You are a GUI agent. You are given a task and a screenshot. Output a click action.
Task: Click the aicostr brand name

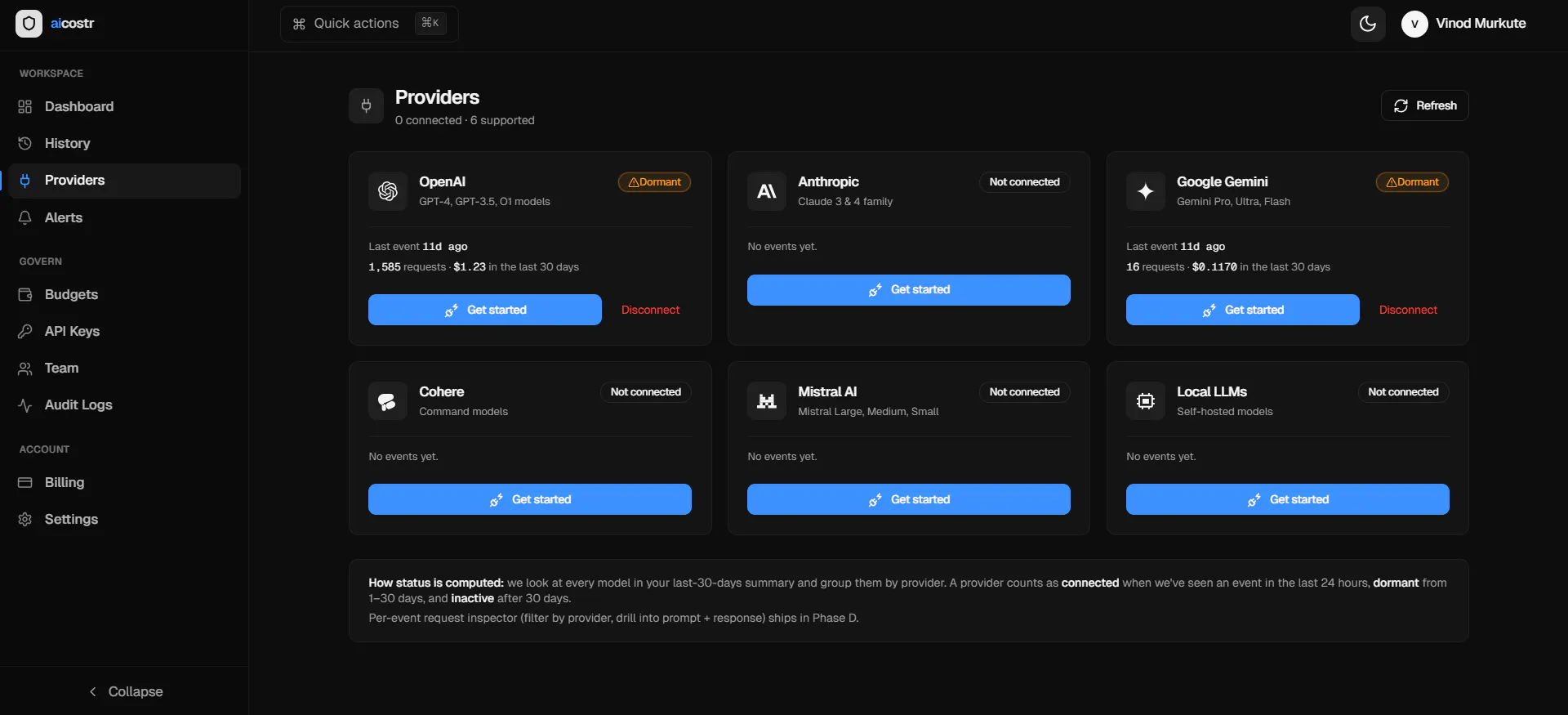(72, 24)
